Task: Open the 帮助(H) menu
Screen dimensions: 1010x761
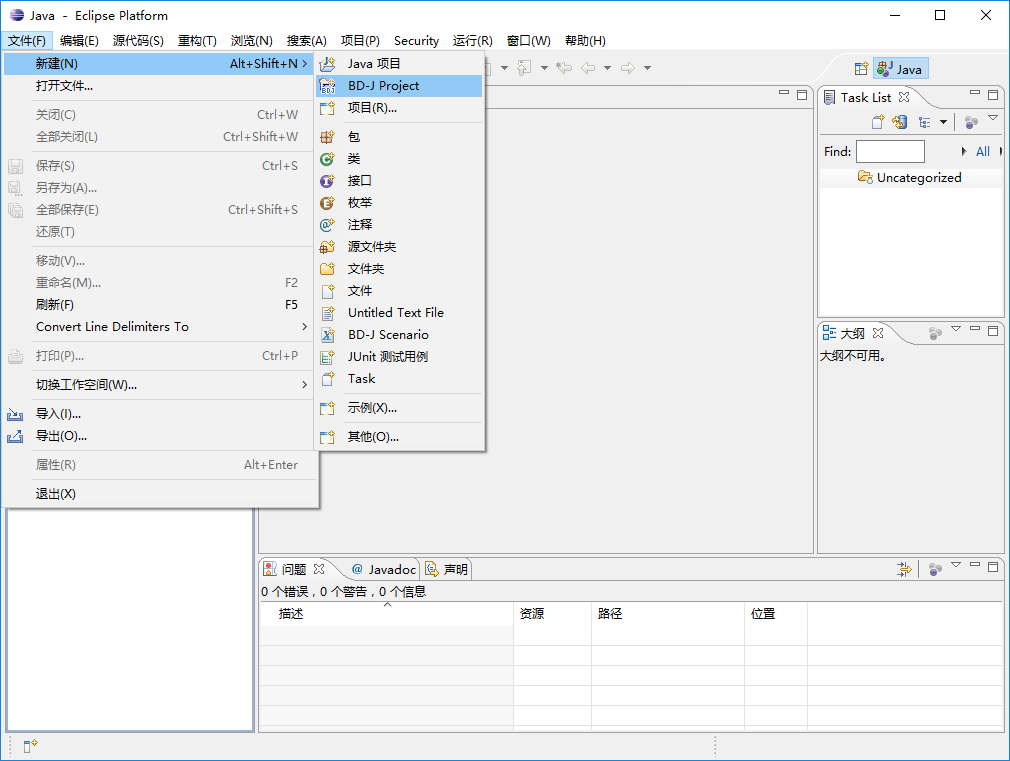Action: (585, 41)
